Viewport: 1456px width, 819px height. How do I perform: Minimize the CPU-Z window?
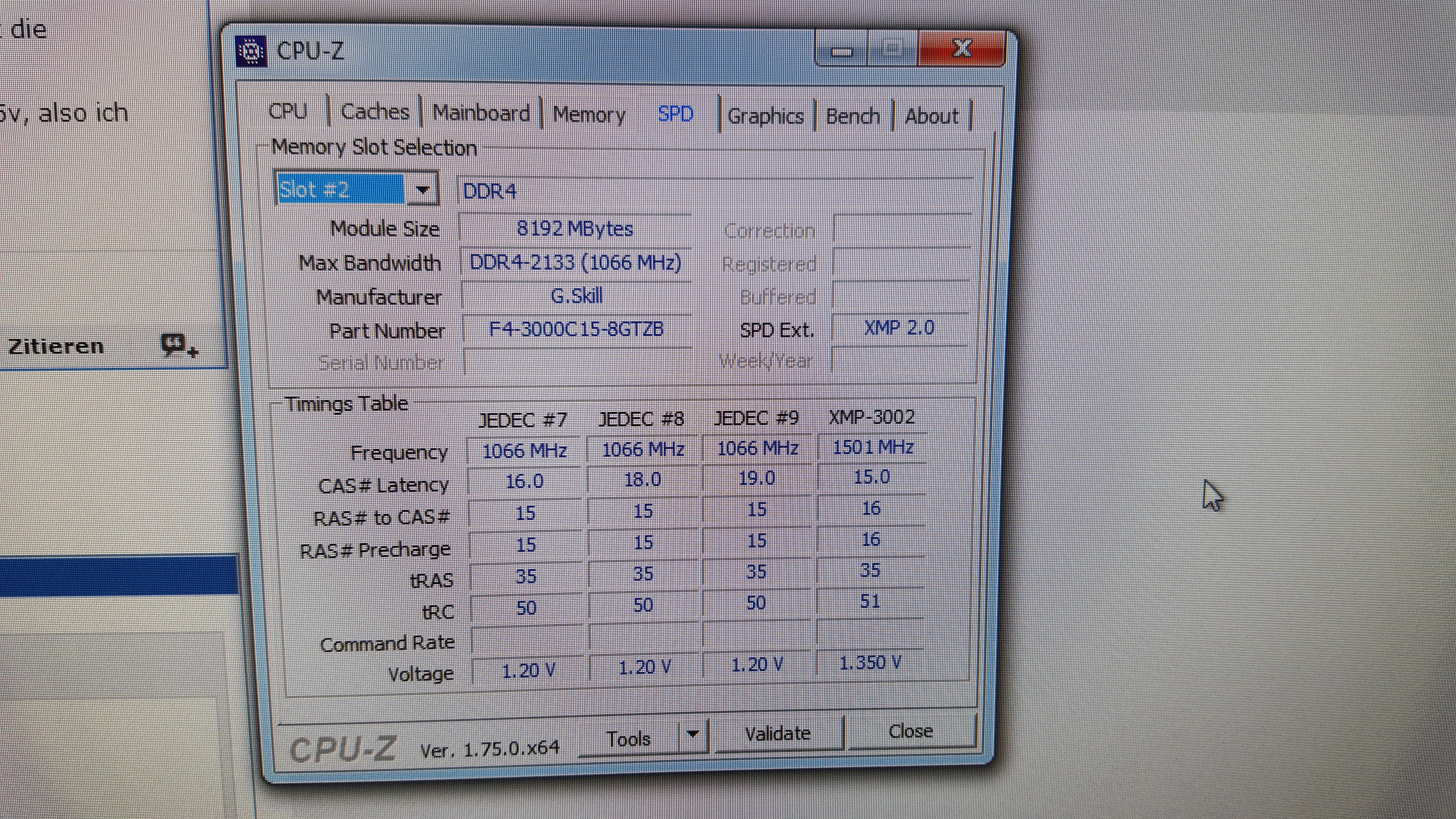point(842,51)
